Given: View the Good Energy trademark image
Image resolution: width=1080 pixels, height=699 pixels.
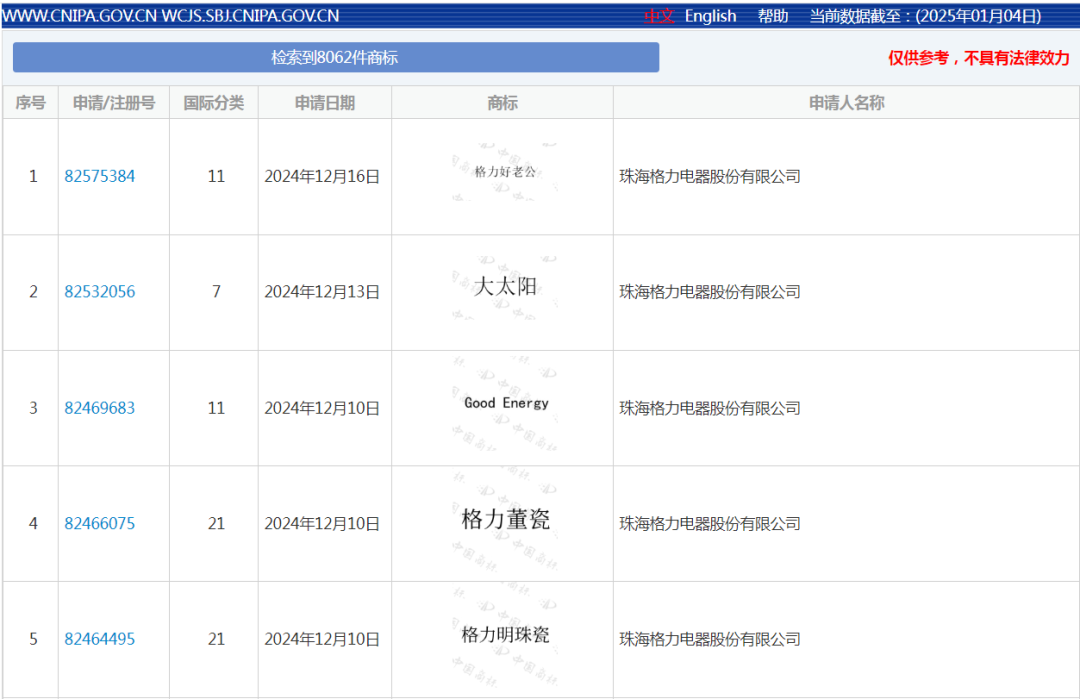Looking at the screenshot, I should [x=505, y=404].
